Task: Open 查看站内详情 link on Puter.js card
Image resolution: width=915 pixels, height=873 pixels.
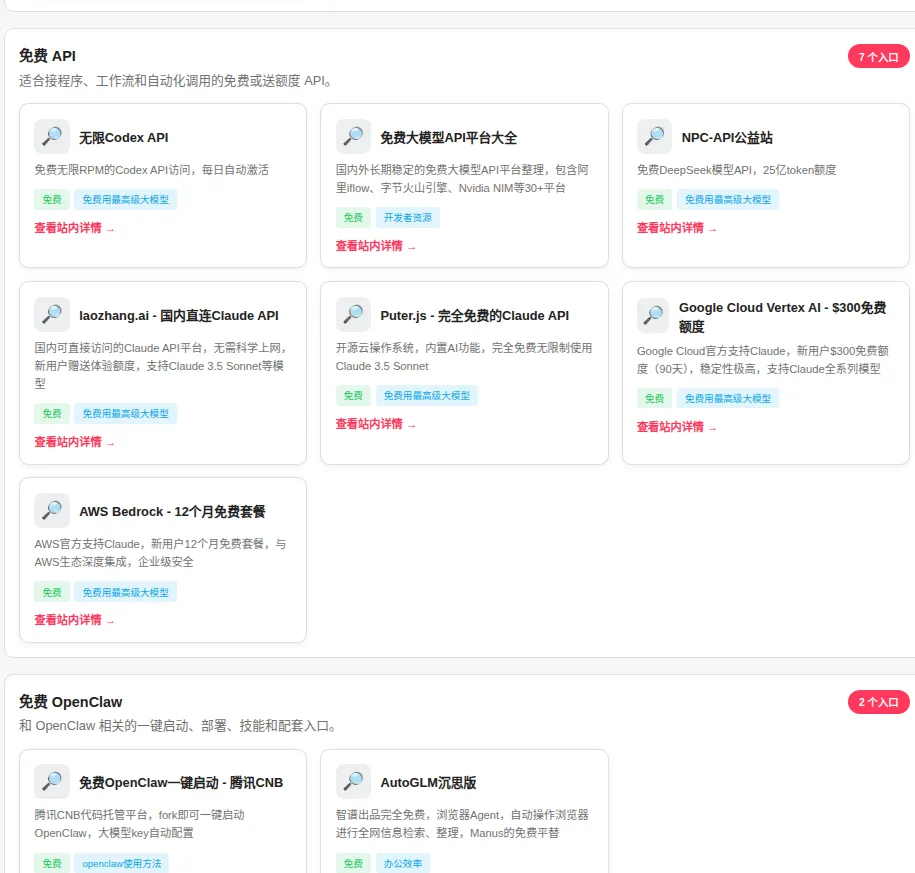Action: 375,424
